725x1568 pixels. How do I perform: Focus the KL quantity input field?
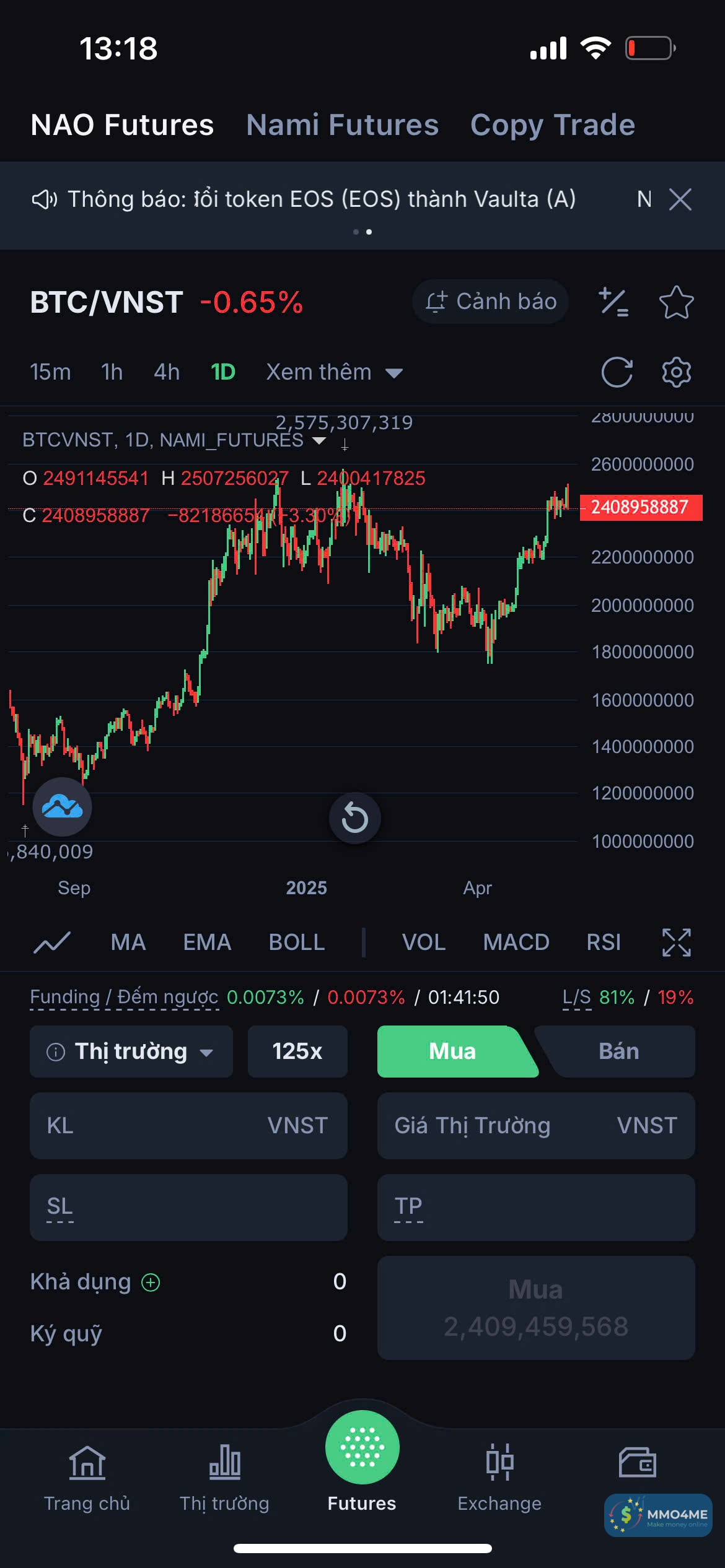click(x=188, y=1126)
